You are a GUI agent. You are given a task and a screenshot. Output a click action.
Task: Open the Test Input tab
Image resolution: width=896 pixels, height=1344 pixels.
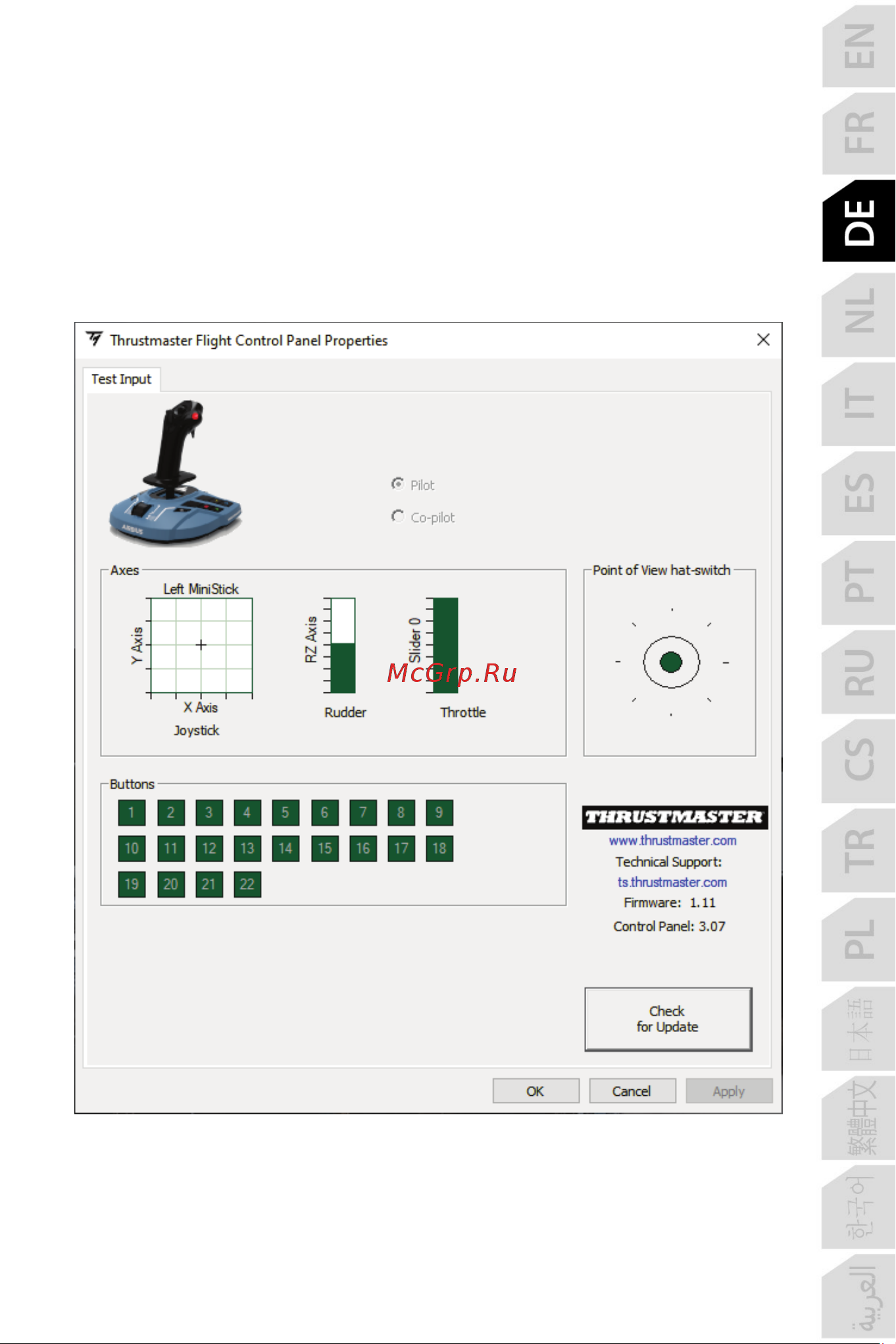click(121, 379)
